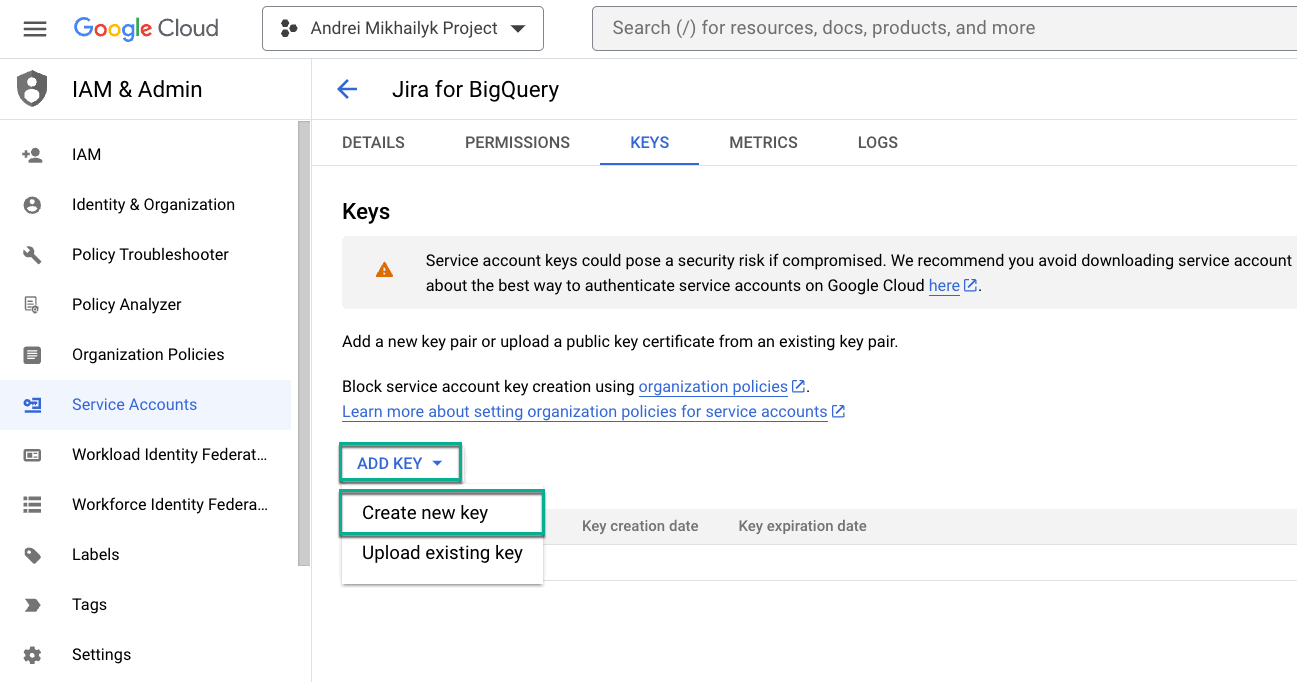Click the here link in the warning
1297x682 pixels.
click(x=943, y=285)
